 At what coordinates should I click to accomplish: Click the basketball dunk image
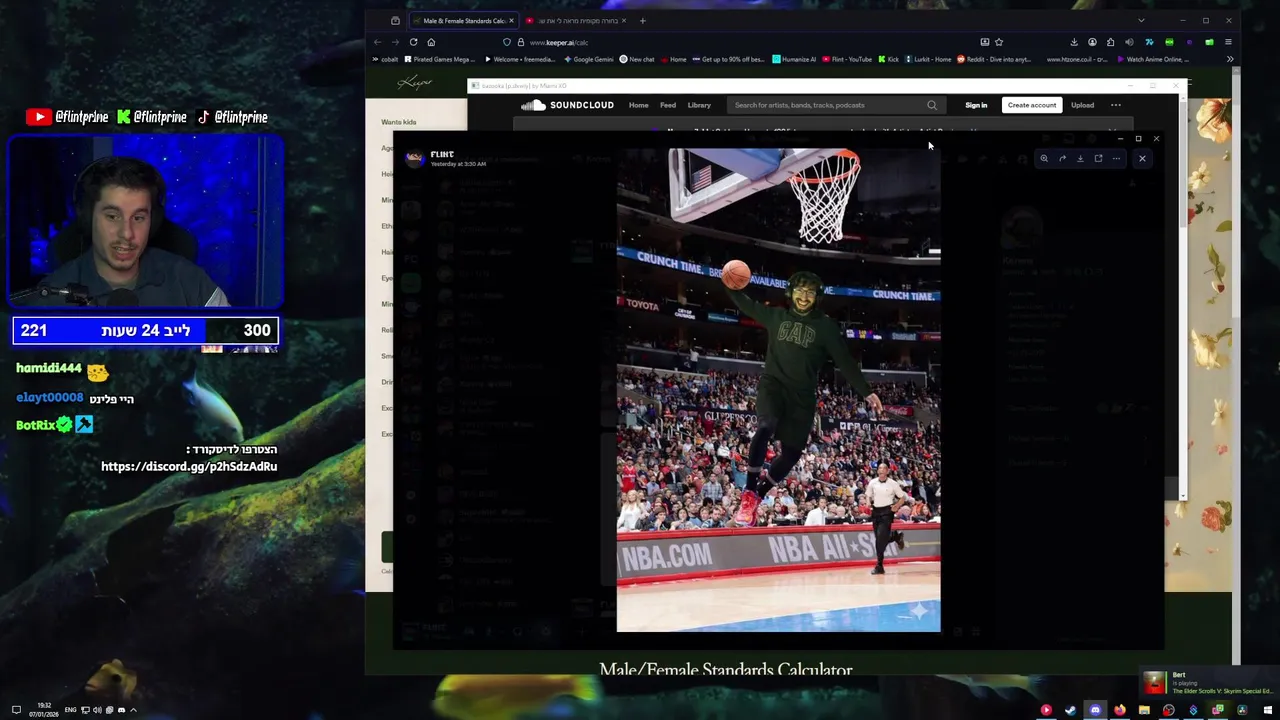point(778,390)
